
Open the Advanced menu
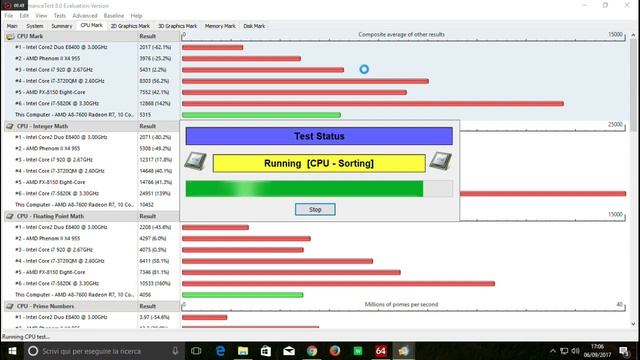85,16
